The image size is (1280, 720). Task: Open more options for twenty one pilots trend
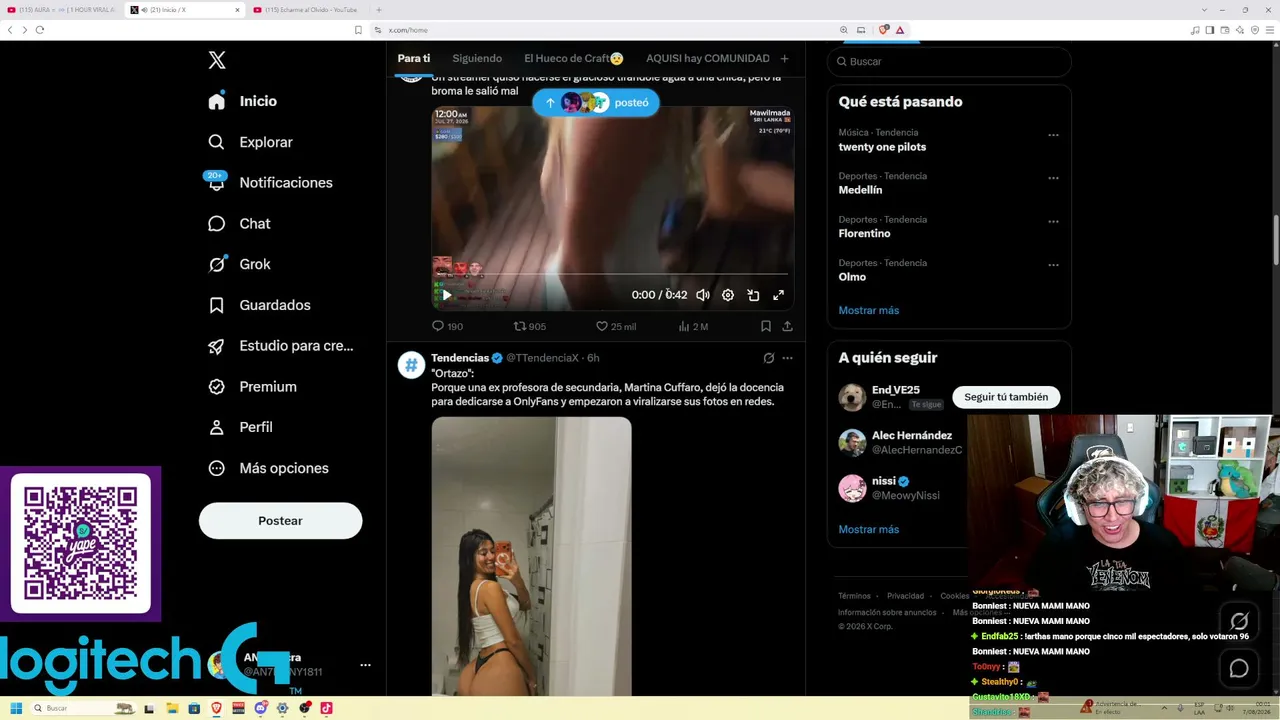[1053, 135]
